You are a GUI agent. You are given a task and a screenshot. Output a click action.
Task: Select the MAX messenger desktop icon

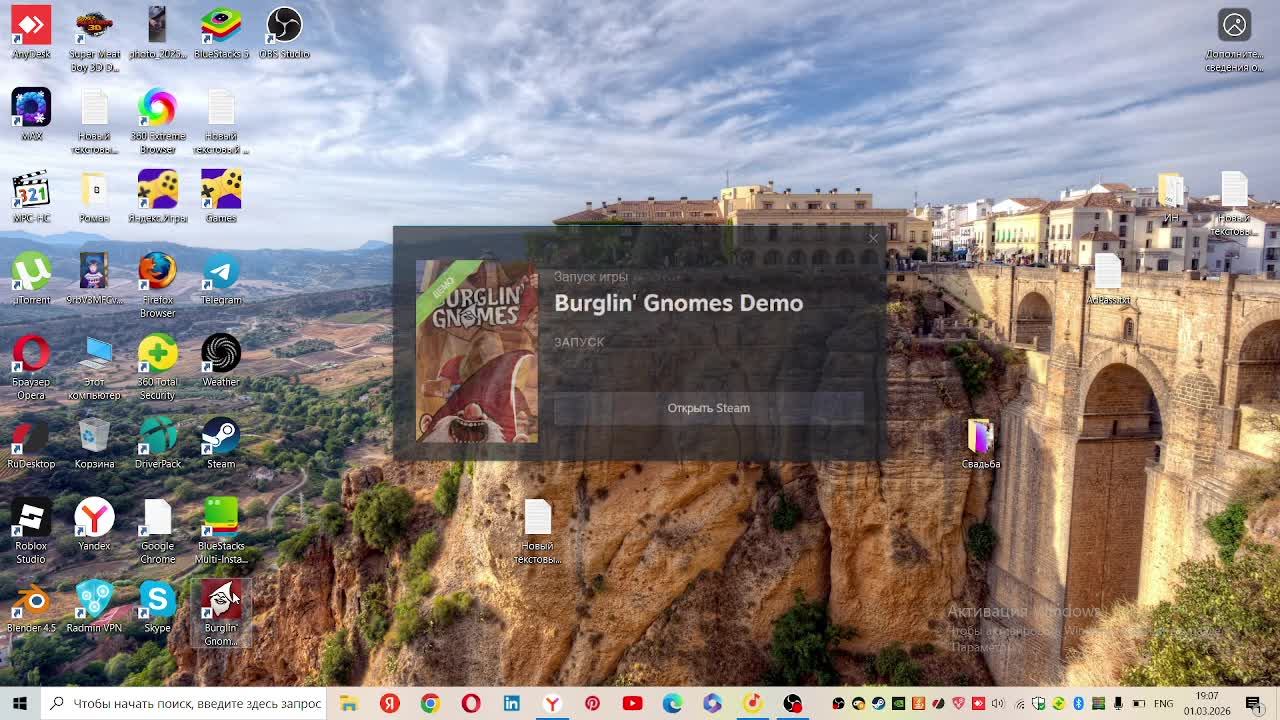pyautogui.click(x=31, y=115)
